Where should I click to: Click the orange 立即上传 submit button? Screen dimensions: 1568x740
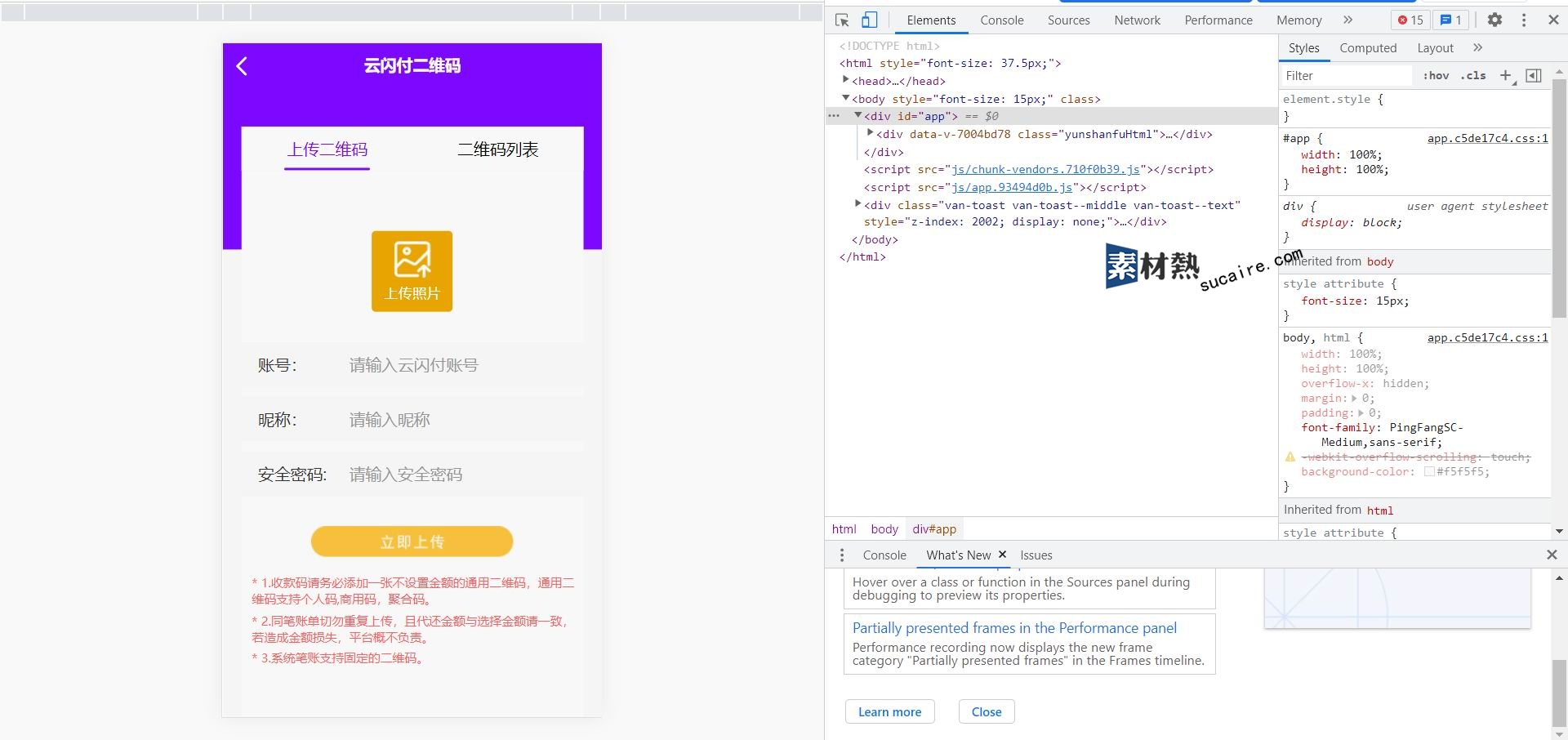412,542
